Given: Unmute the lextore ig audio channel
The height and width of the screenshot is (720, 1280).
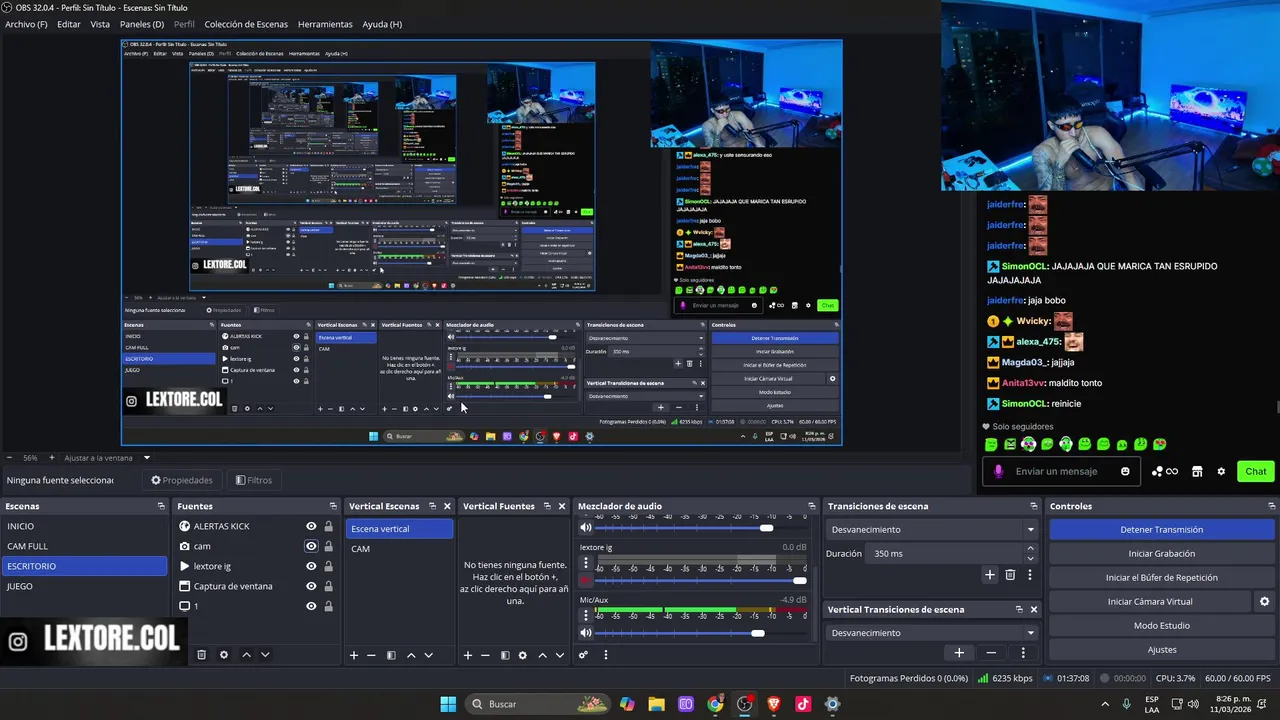Looking at the screenshot, I should (x=586, y=580).
